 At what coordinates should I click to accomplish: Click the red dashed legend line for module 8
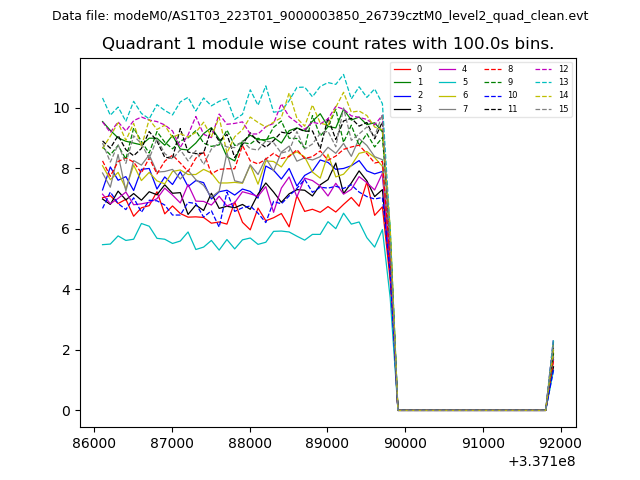[493, 69]
